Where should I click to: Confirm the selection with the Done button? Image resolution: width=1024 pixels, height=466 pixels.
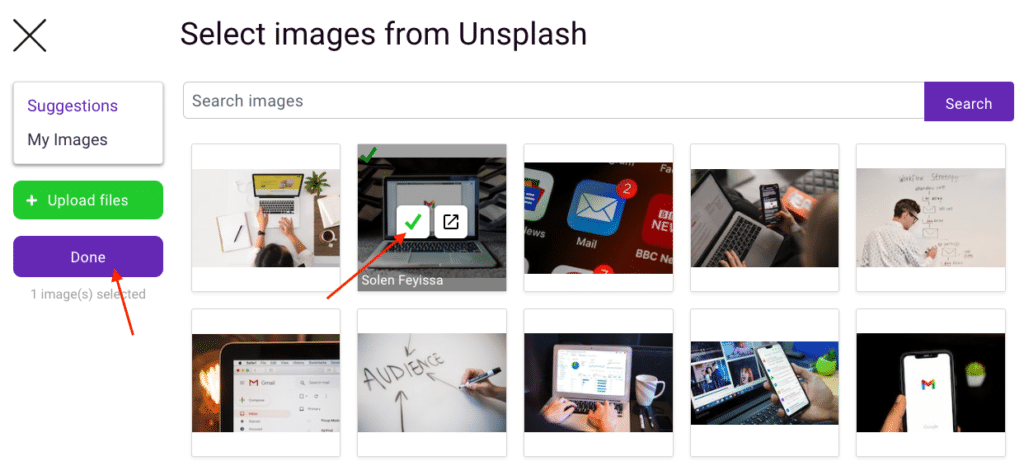[88, 256]
